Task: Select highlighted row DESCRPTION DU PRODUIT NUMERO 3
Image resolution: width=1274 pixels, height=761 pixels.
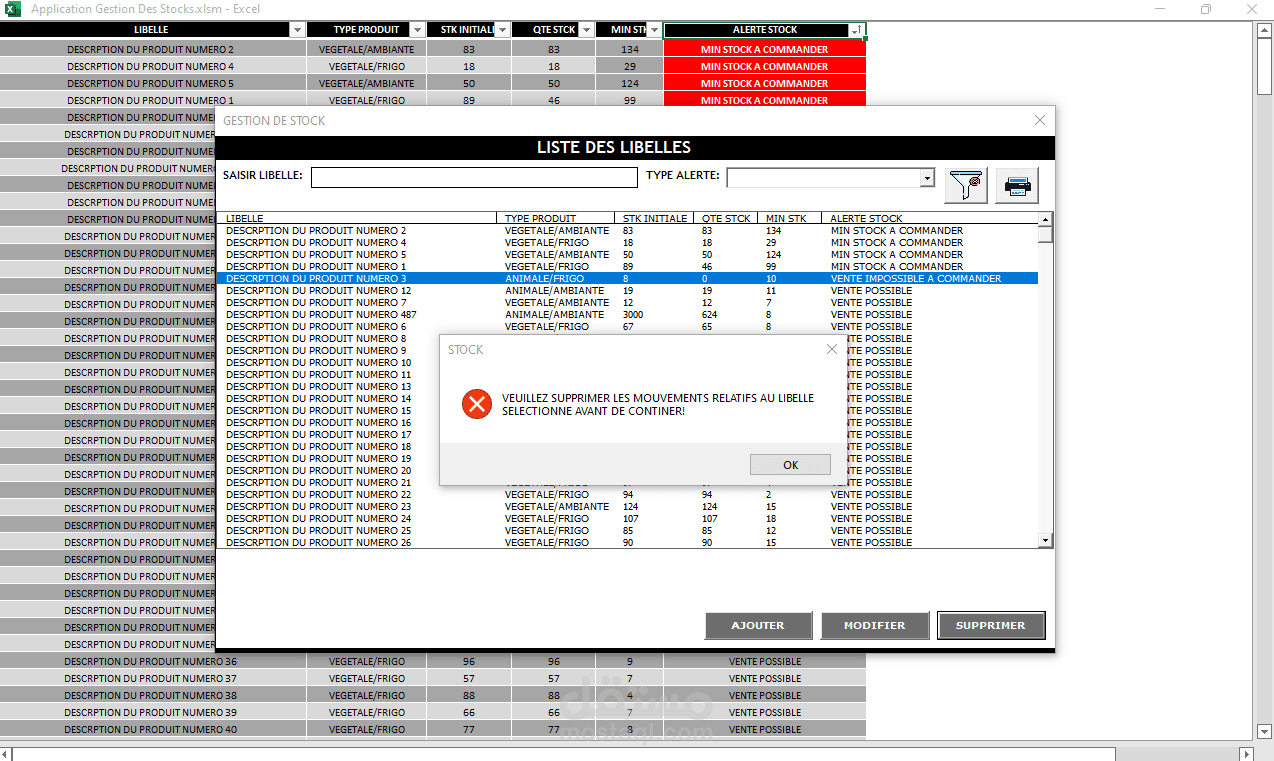Action: (x=627, y=278)
